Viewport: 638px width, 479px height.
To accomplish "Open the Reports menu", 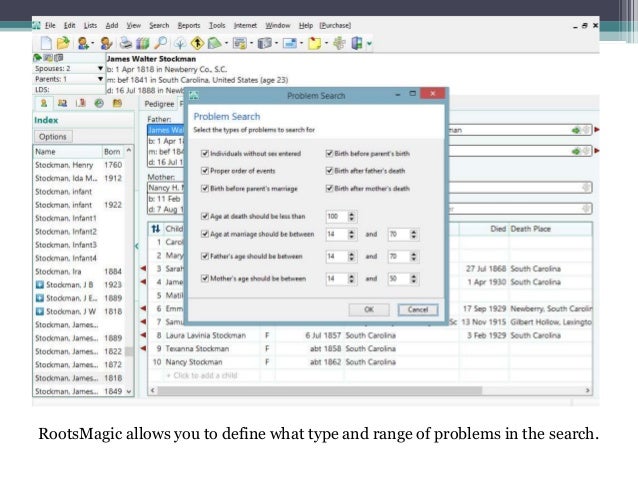I will point(187,23).
